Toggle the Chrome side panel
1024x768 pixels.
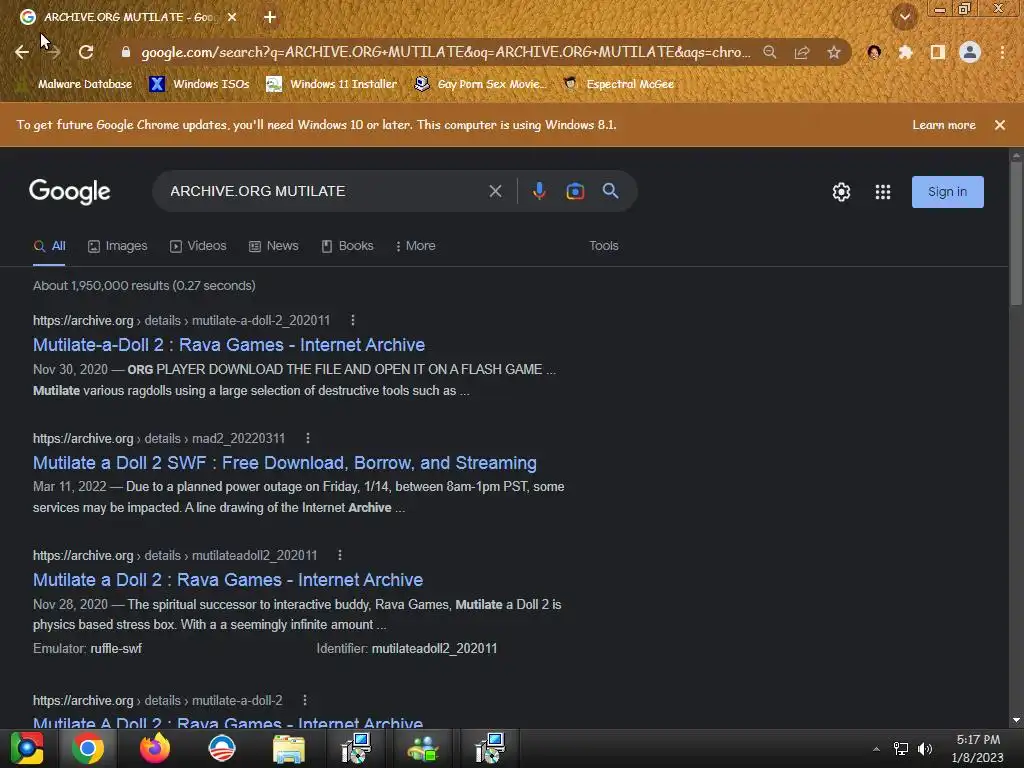point(937,52)
